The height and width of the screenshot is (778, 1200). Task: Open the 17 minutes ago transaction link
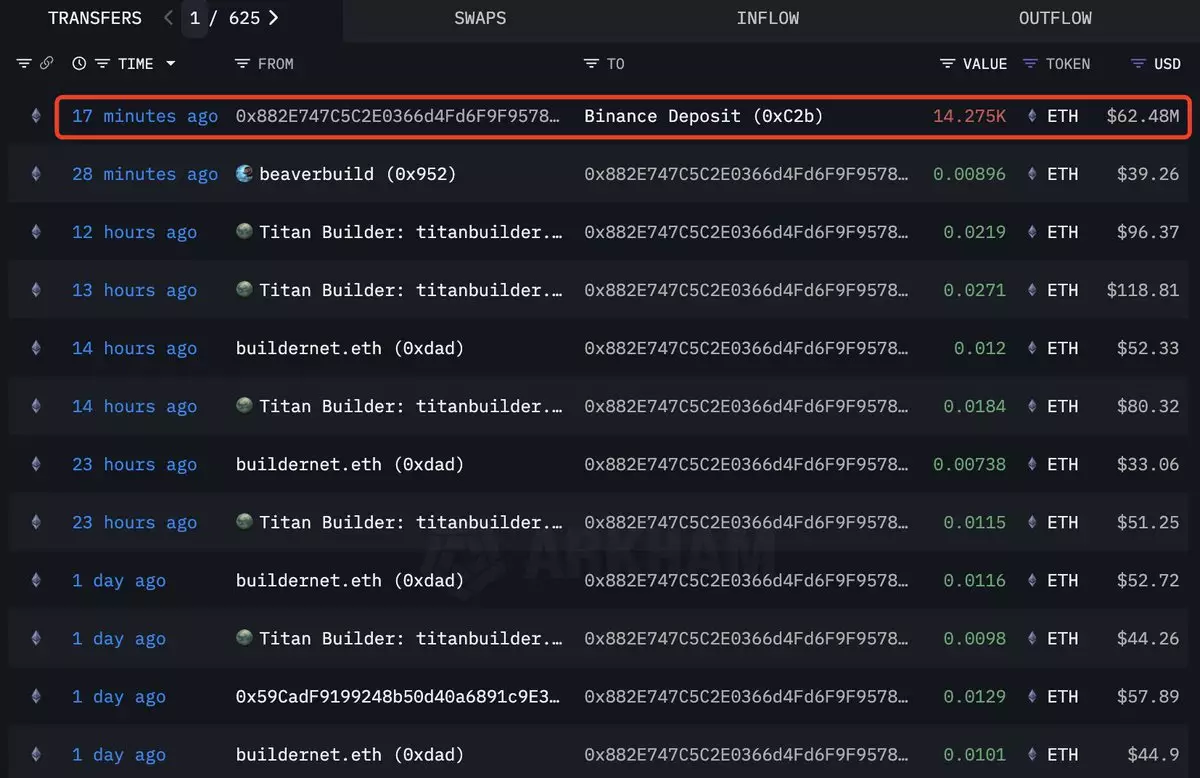(144, 116)
